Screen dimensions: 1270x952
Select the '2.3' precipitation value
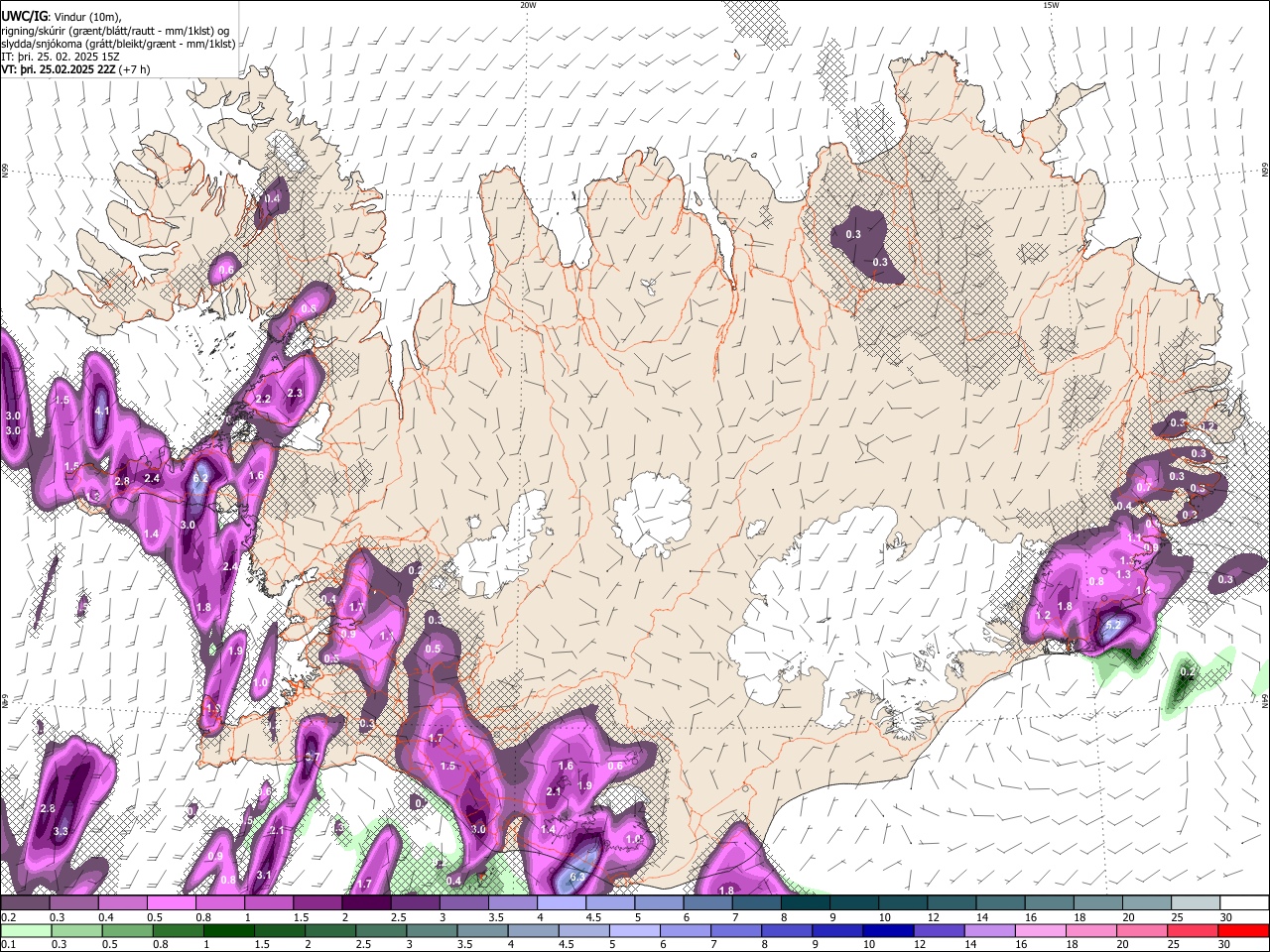coord(295,393)
